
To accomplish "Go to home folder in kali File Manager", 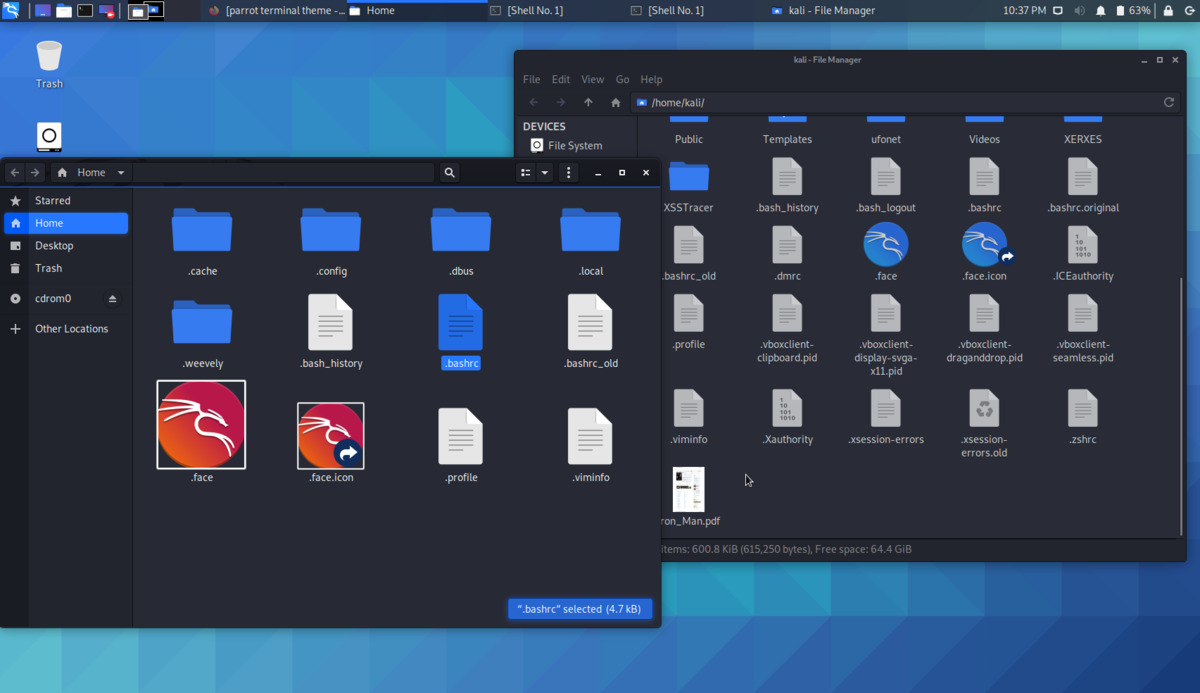I will click(615, 103).
